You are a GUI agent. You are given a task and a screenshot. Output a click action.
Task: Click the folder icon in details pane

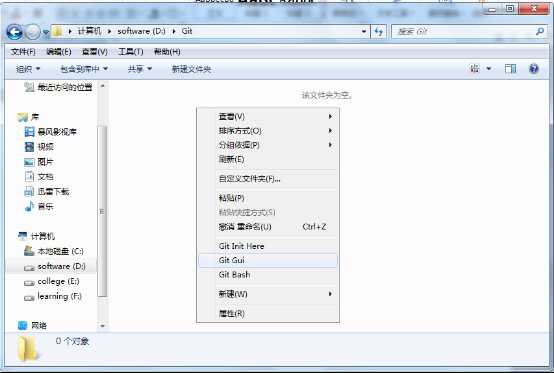[x=28, y=348]
